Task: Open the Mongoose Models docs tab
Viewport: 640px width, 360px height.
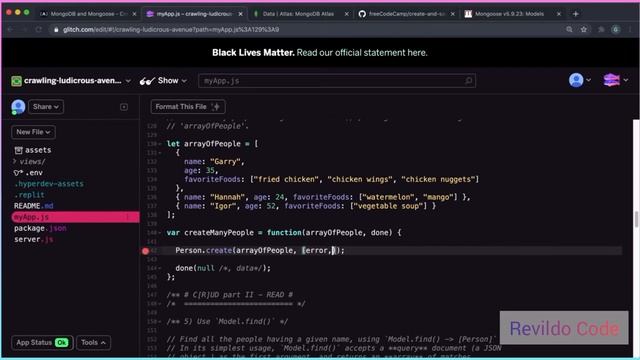Action: (509, 14)
